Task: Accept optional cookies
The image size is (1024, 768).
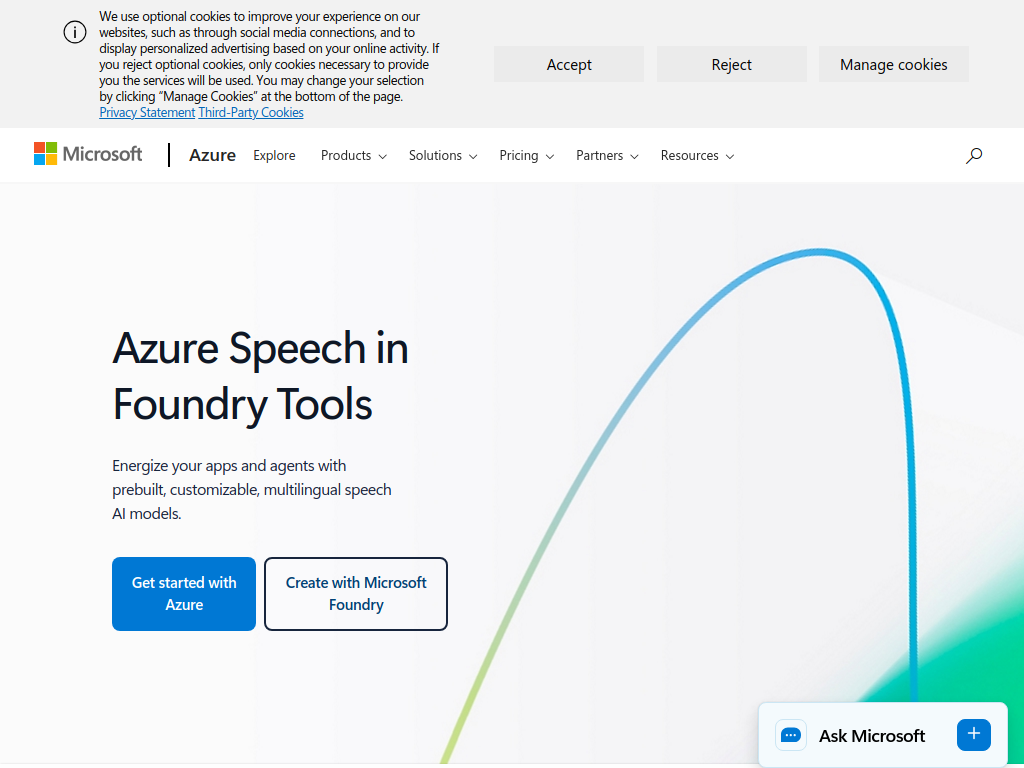Action: 569,64
